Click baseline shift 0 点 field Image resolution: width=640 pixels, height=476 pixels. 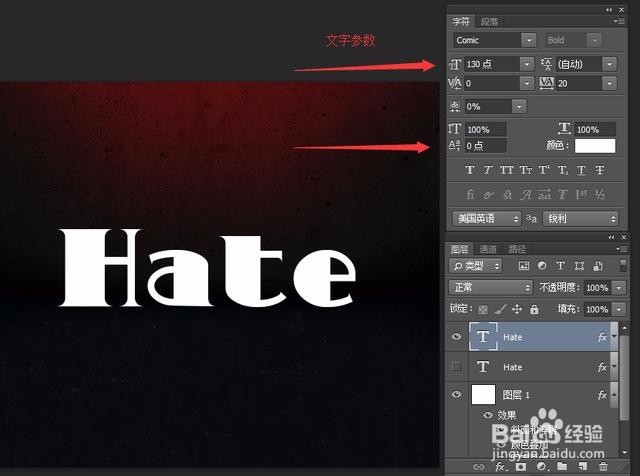[485, 146]
